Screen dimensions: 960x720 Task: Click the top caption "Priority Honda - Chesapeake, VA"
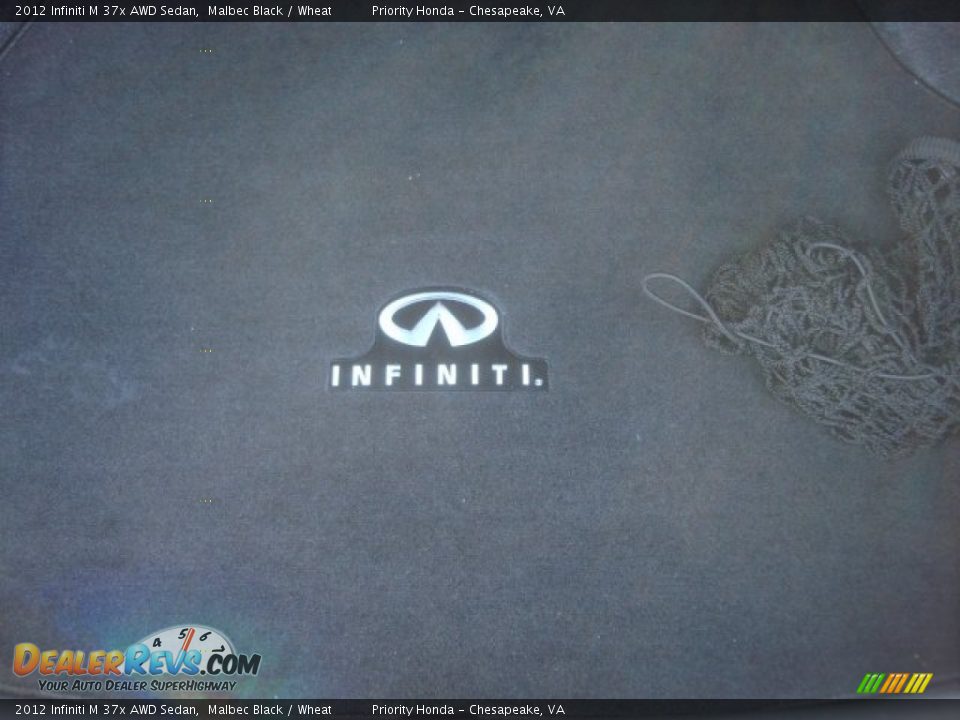point(468,11)
